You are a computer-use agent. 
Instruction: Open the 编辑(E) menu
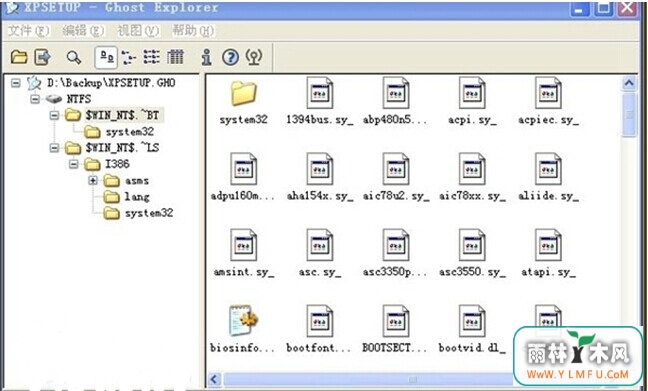click(x=83, y=31)
